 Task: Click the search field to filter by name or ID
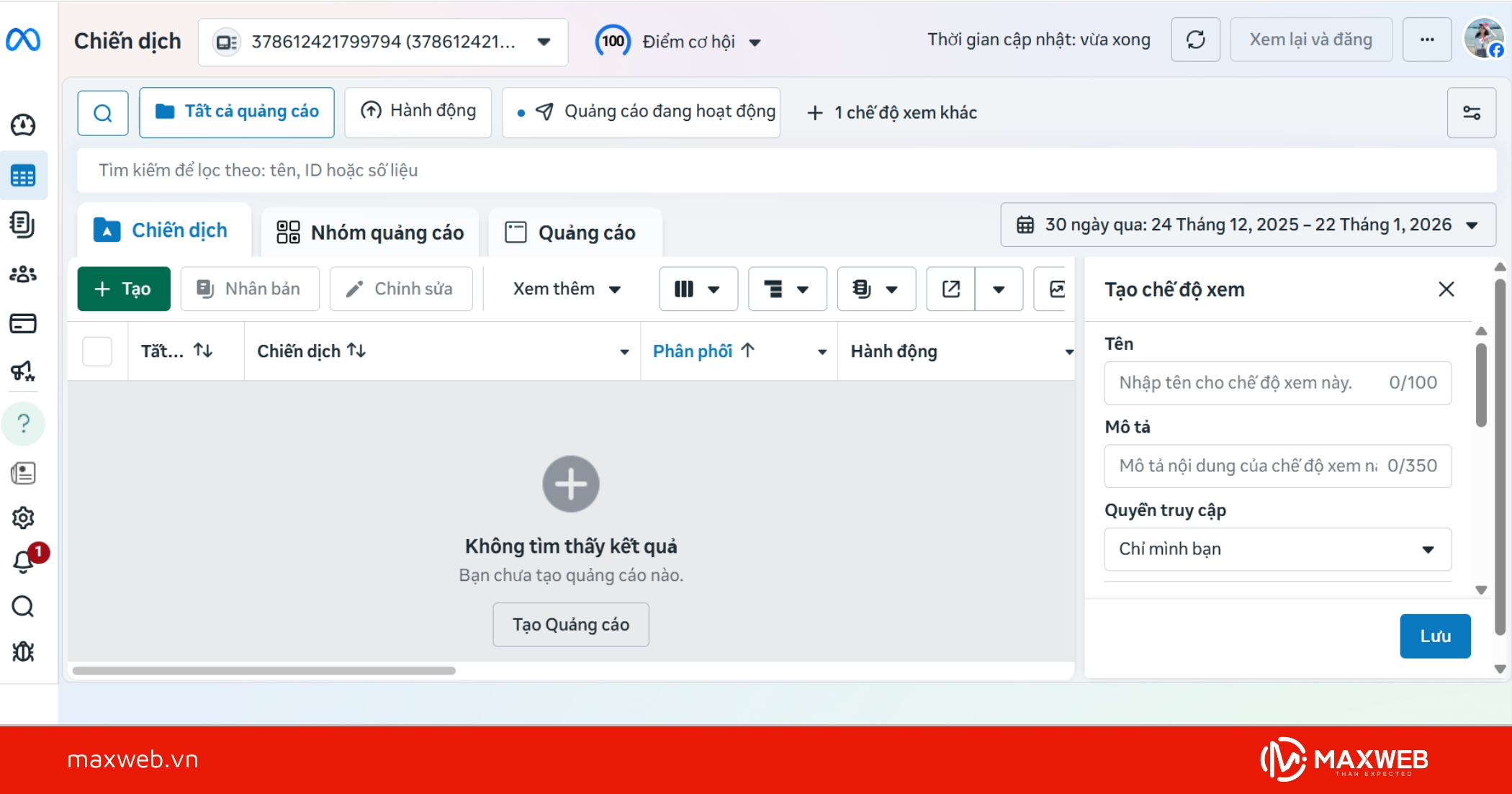point(504,170)
